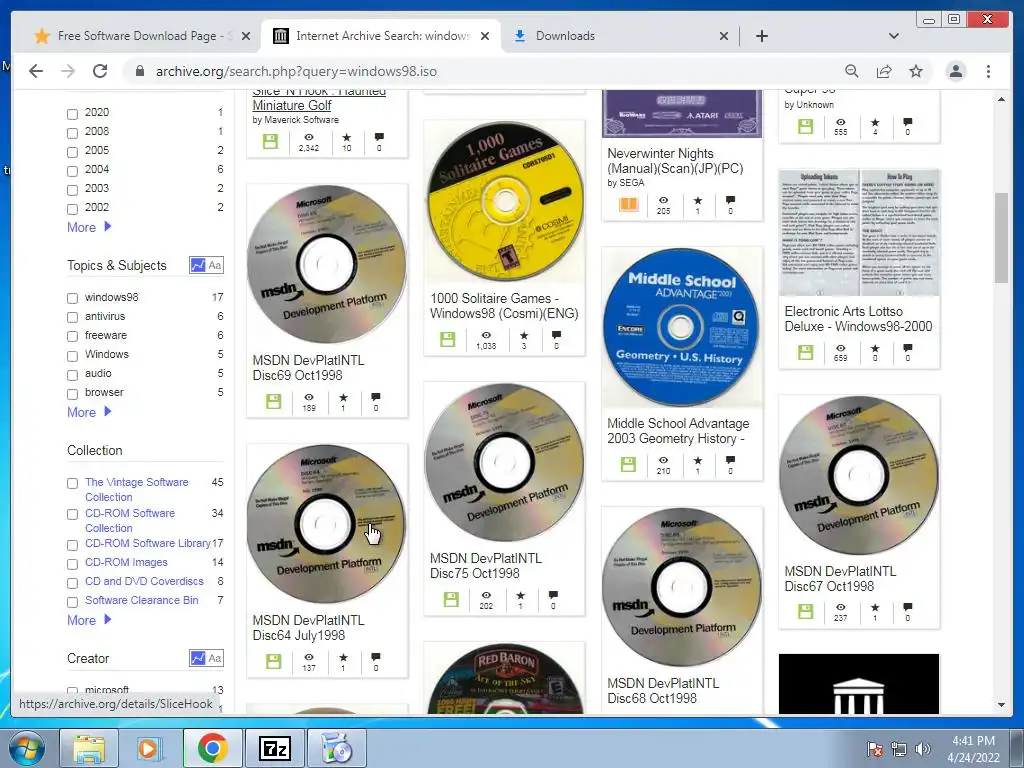The width and height of the screenshot is (1024, 768).
Task: Enable the freeware topic filter
Action: (x=72, y=336)
